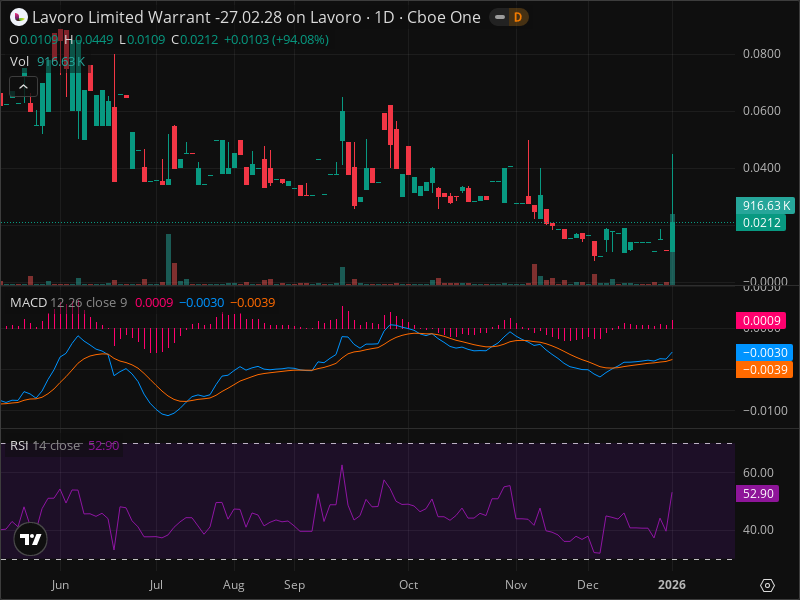This screenshot has height=600, width=800.
Task: Click the Jun time axis label
Action: [x=60, y=585]
